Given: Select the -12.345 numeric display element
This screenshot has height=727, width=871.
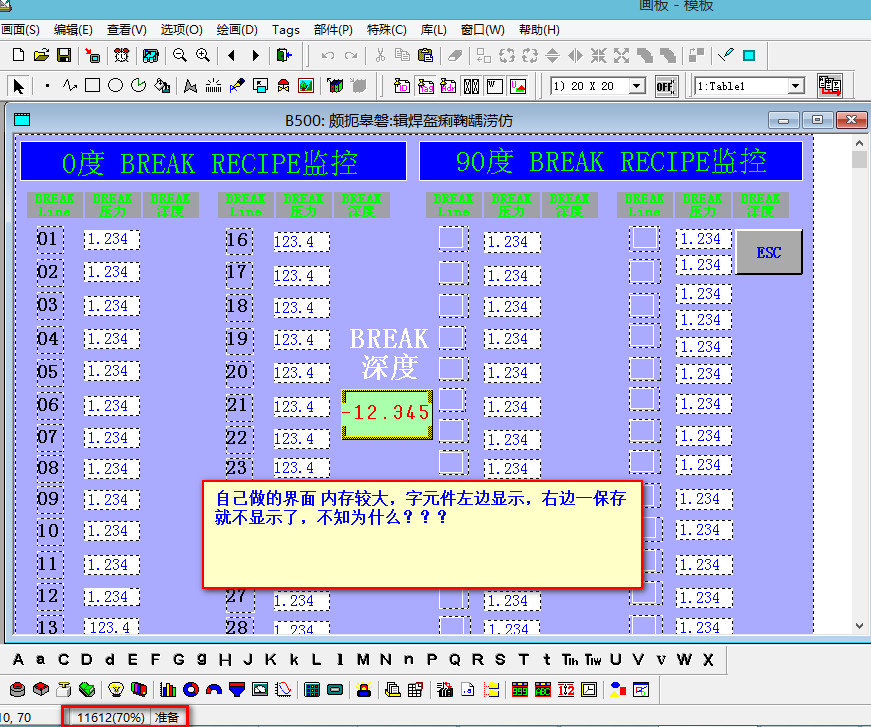Looking at the screenshot, I should (387, 413).
